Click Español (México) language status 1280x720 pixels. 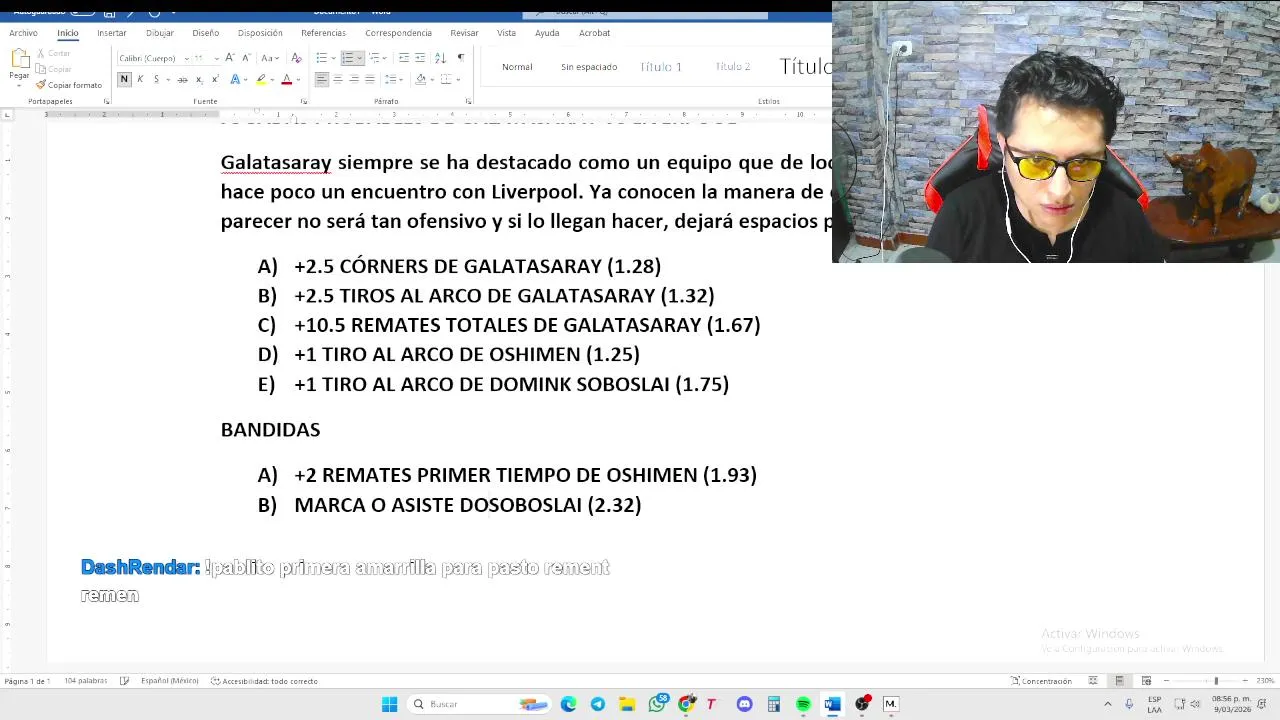point(169,681)
